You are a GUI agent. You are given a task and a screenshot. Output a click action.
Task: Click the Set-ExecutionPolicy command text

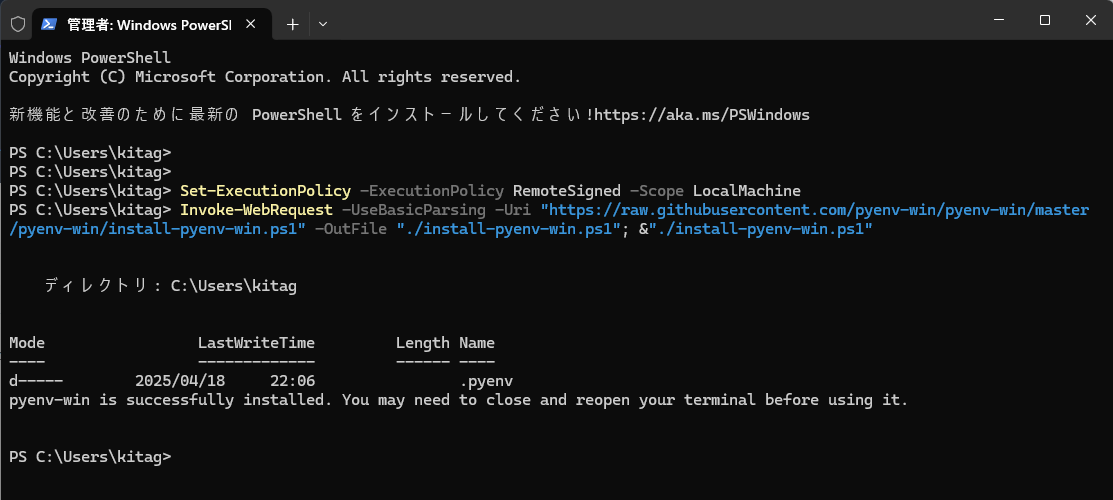coord(265,191)
